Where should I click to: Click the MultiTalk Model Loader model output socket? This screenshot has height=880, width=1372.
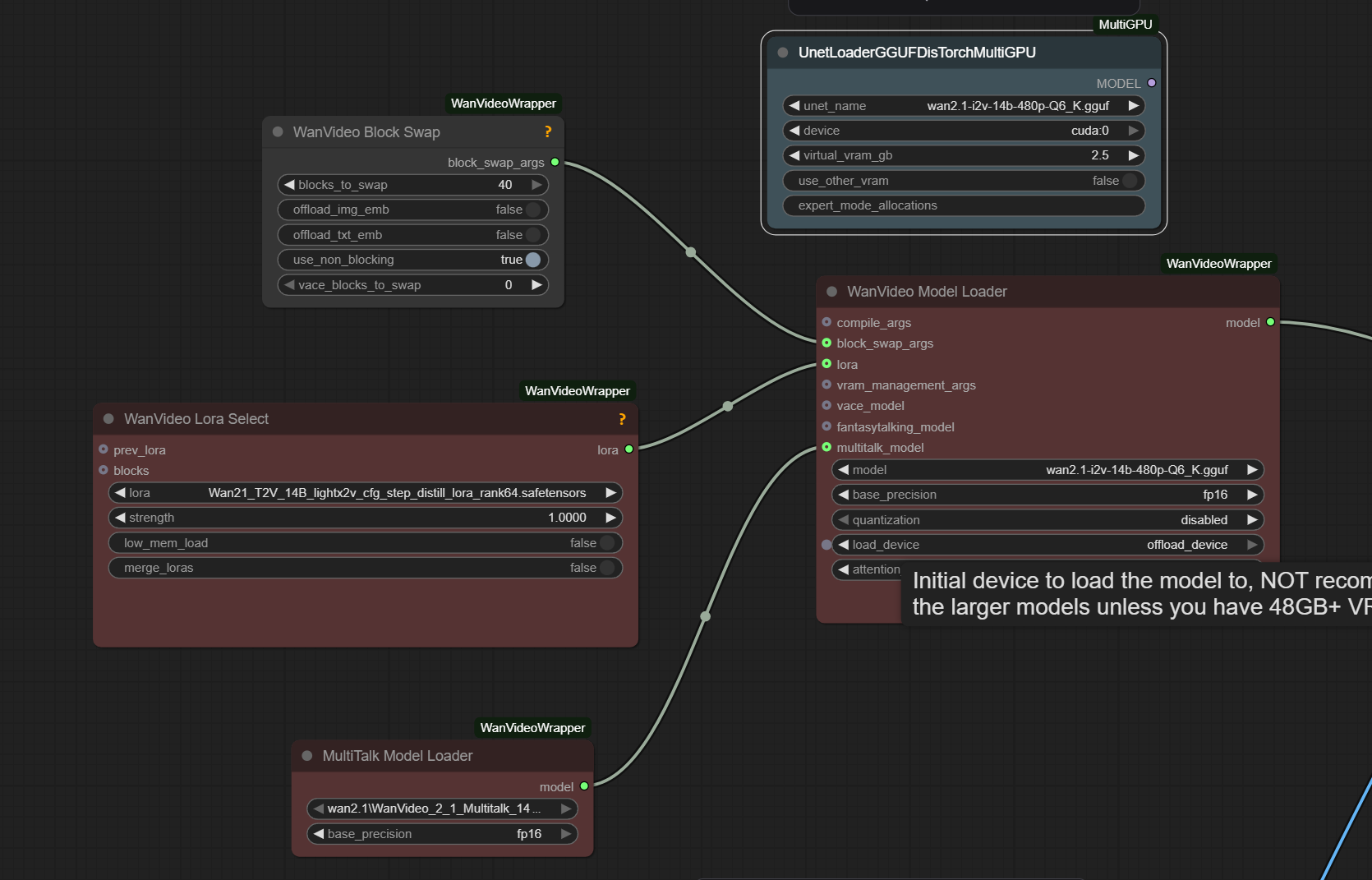click(585, 786)
